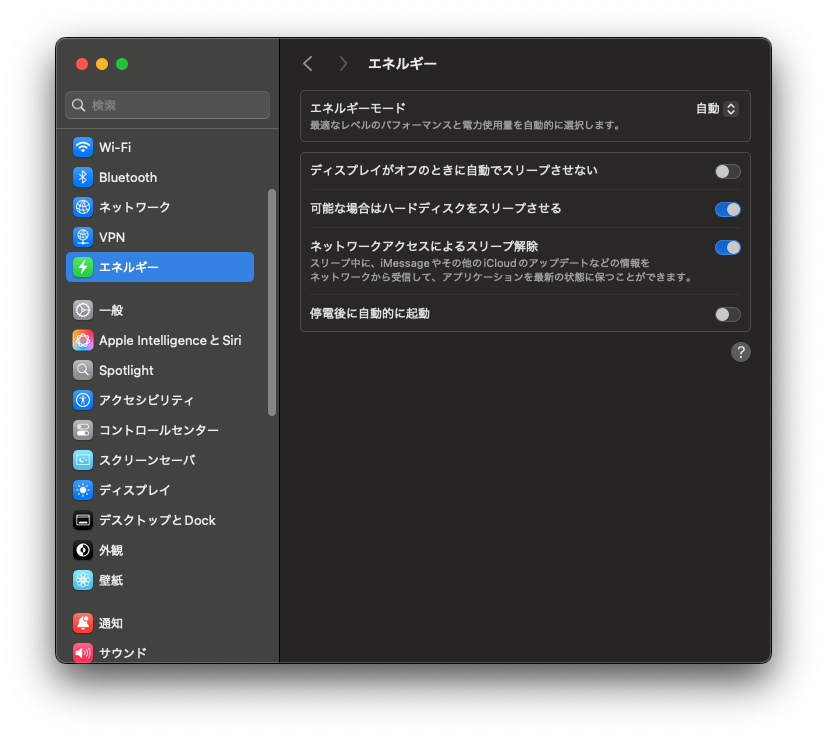Click アクセシビリティ label text
Image resolution: width=827 pixels, height=737 pixels.
(x=146, y=400)
